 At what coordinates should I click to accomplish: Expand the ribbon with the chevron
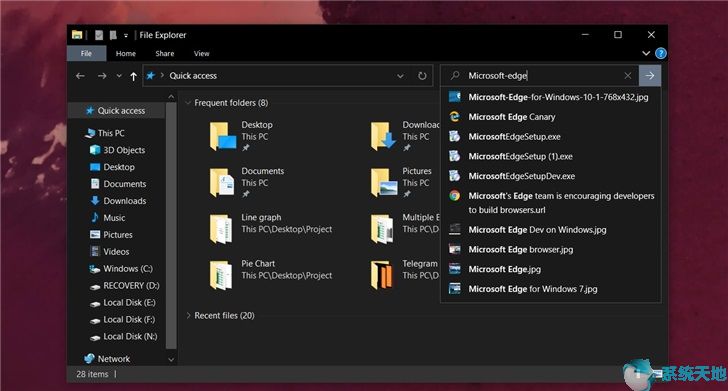(x=646, y=53)
